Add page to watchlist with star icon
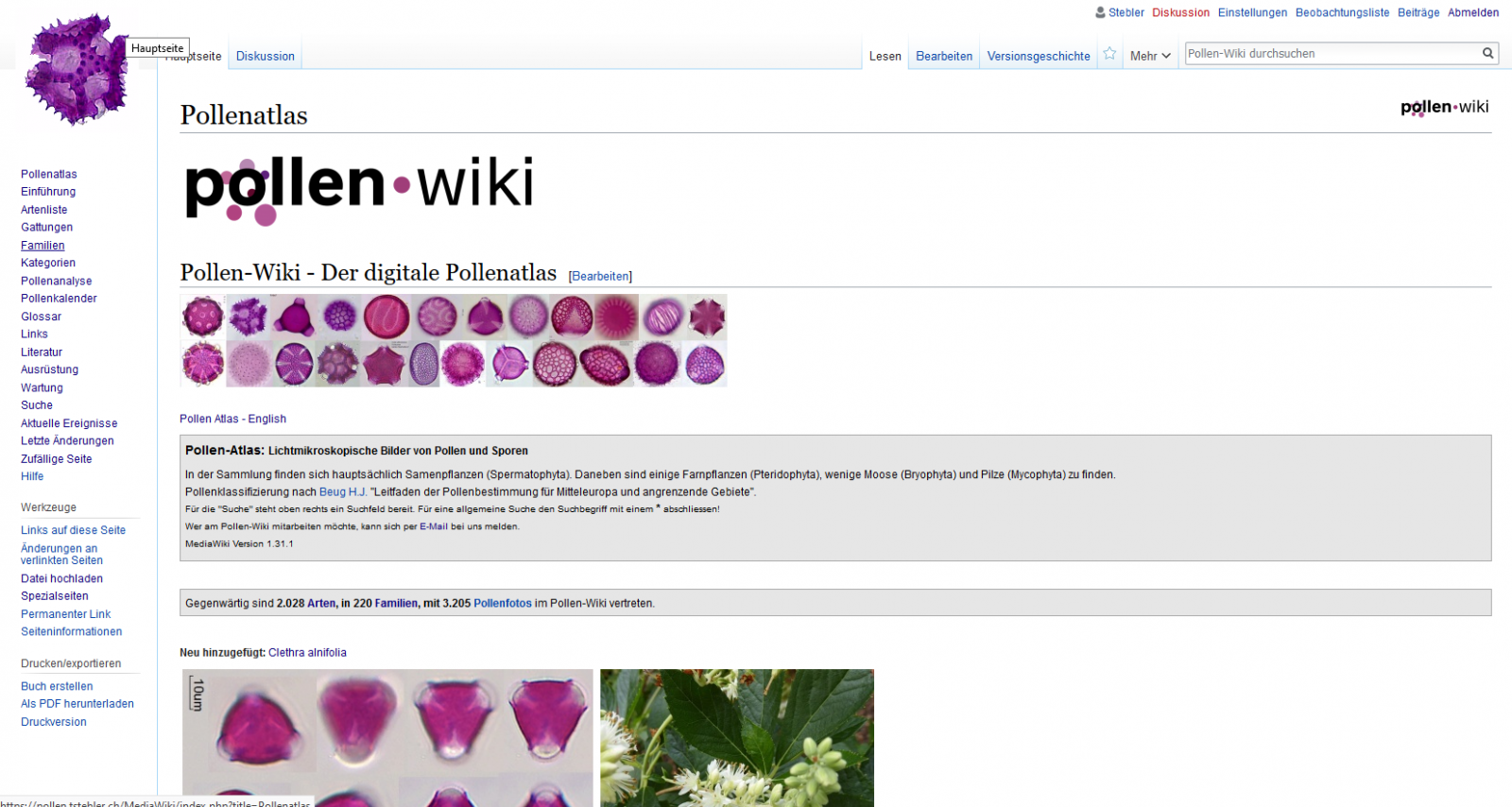Screen dimensions: 1512x807 point(1109,54)
